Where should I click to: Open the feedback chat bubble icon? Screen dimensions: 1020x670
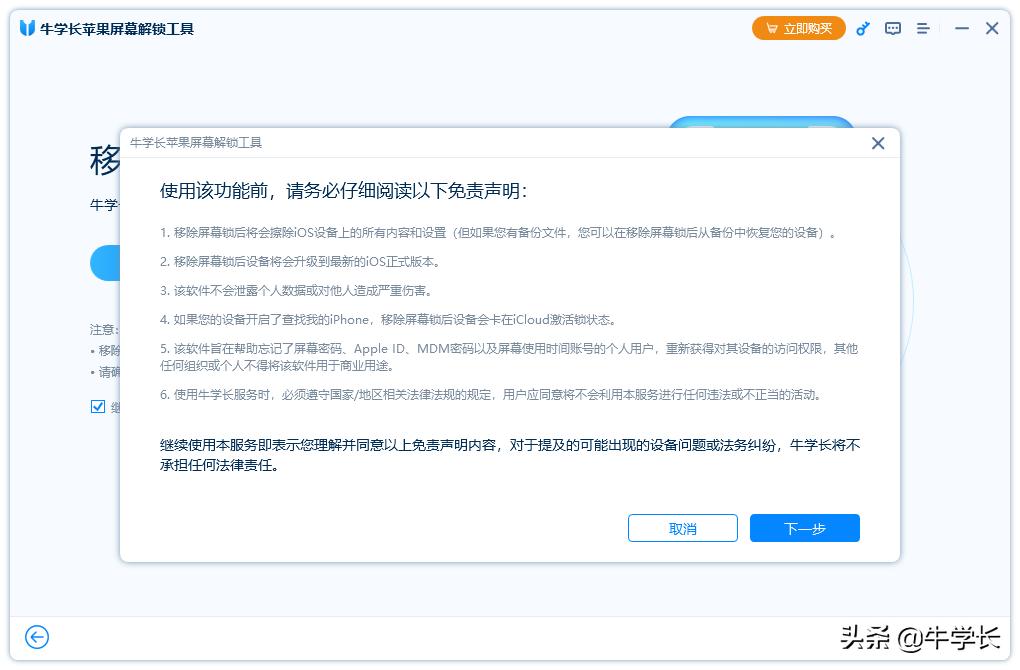coord(892,28)
